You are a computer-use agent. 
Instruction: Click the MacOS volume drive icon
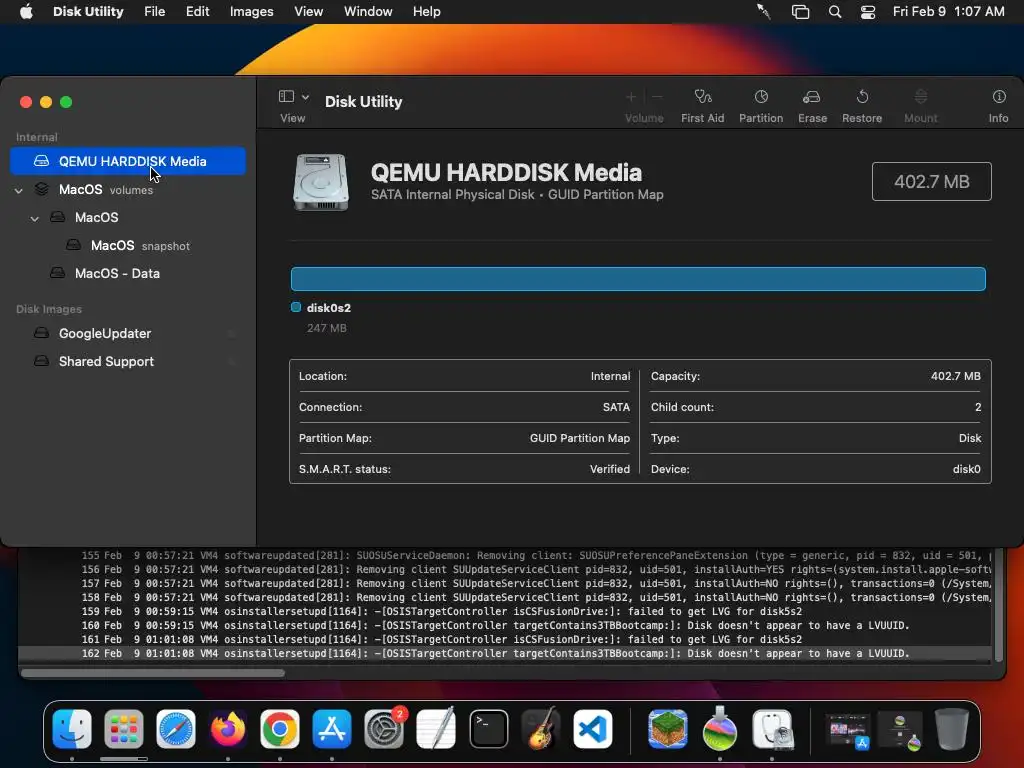(x=57, y=217)
